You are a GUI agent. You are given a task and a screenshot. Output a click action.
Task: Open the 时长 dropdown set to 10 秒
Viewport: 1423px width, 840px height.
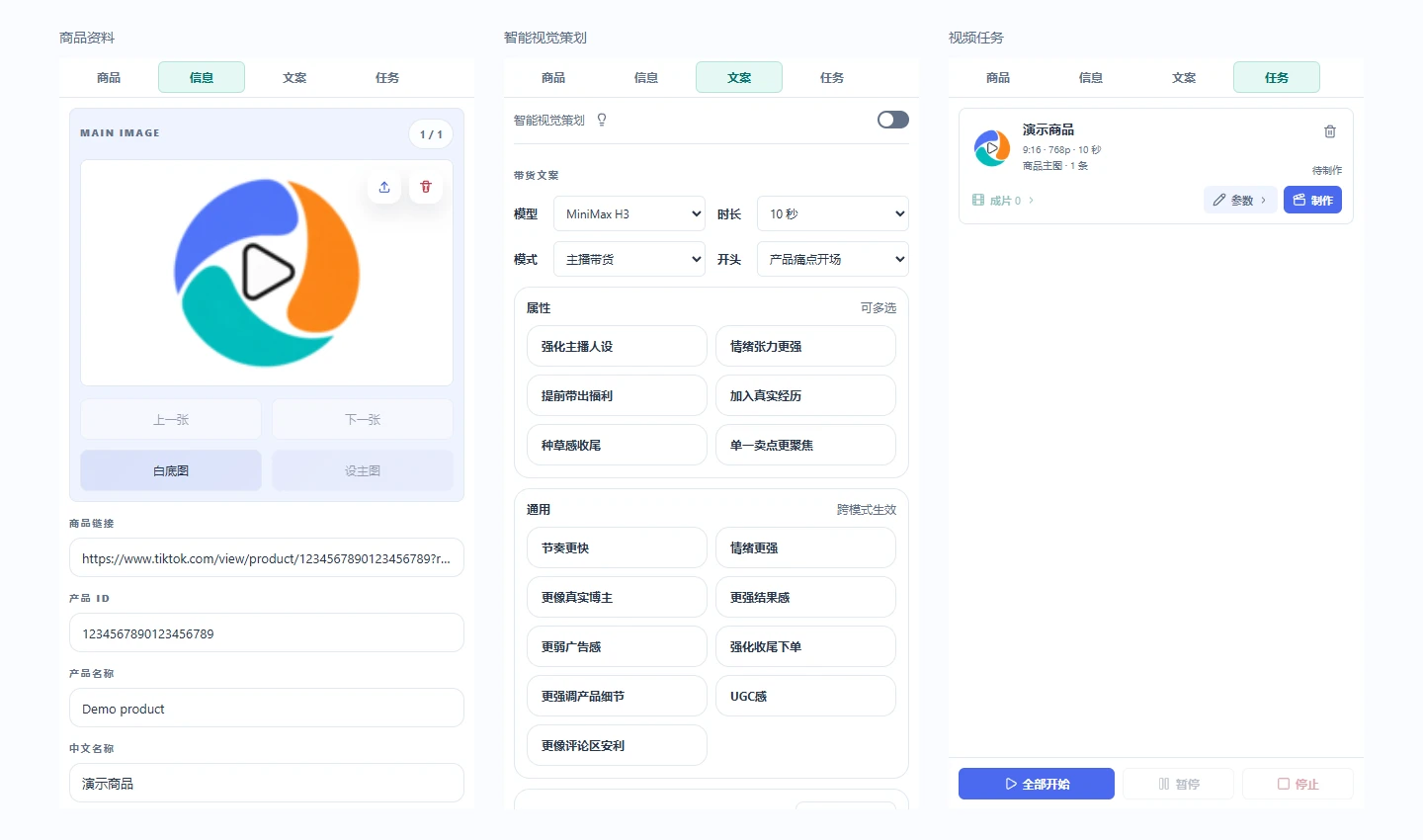(833, 213)
